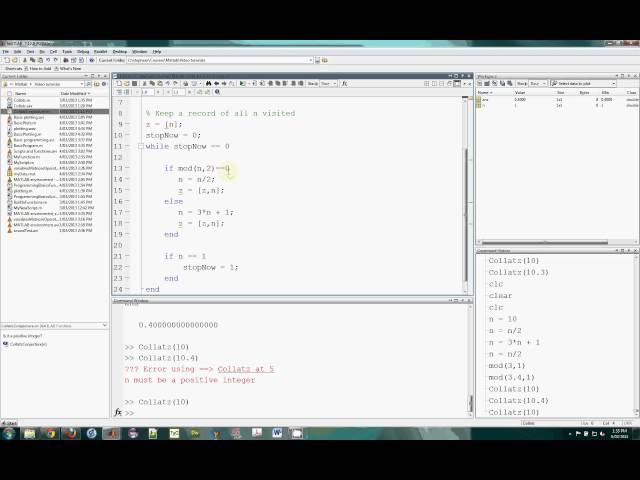640x480 pixels.
Task: Click the editor fx function browser icon
Action: pyautogui.click(x=344, y=83)
